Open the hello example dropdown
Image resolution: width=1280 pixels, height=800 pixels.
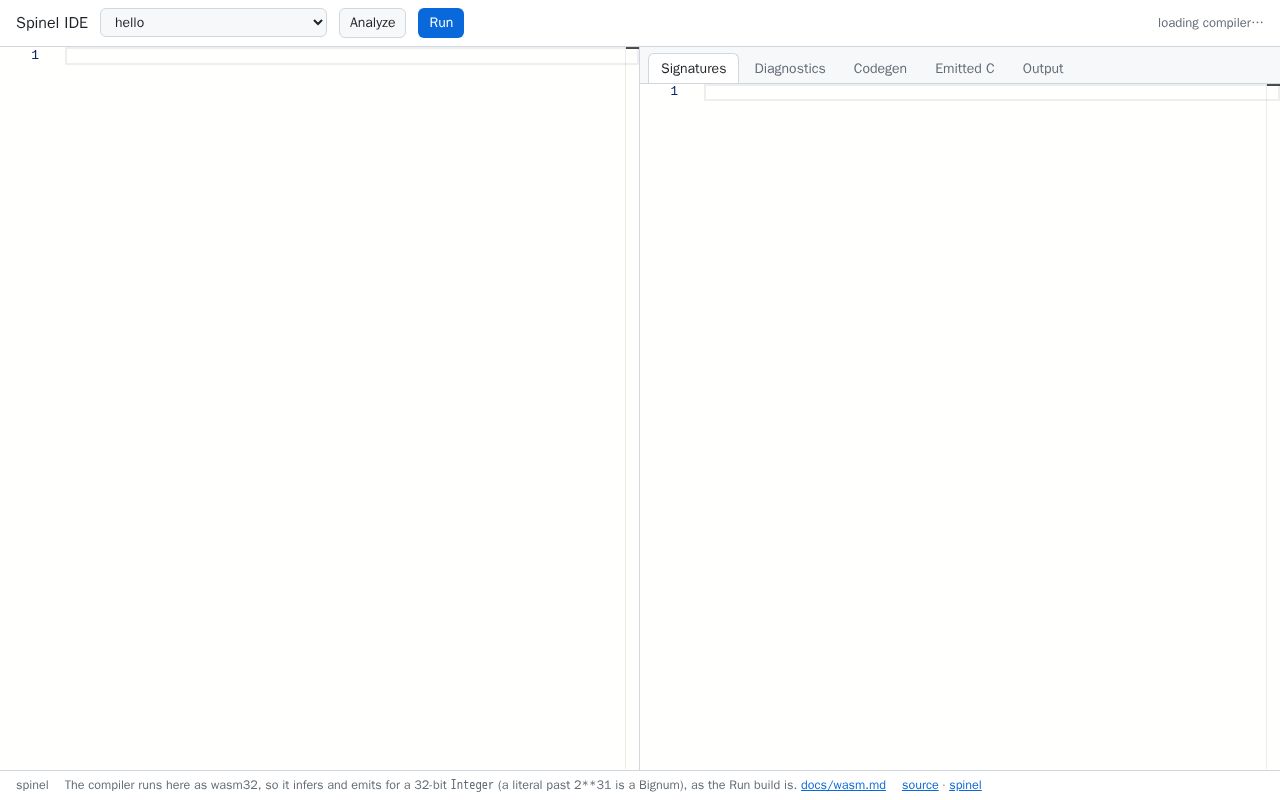coord(213,22)
